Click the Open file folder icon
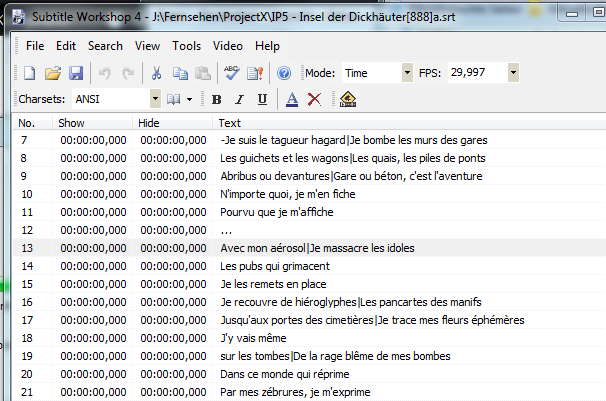This screenshot has width=606, height=401. pyautogui.click(x=53, y=73)
